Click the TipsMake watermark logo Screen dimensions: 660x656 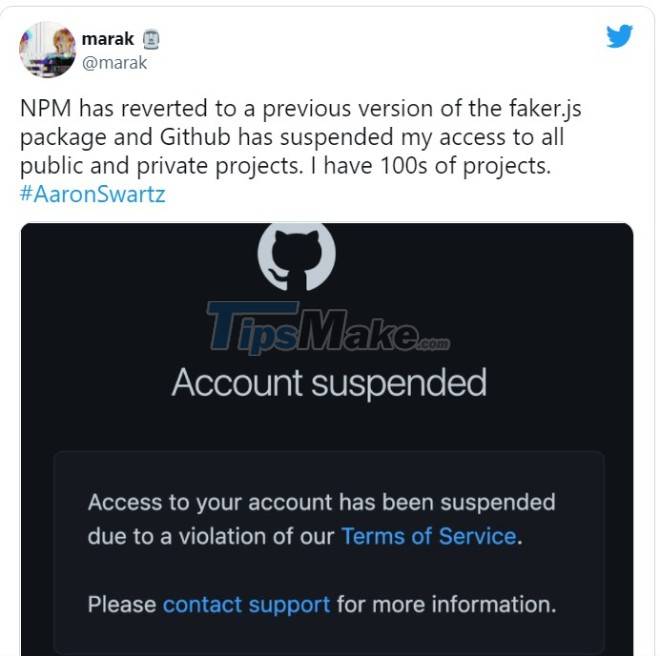click(327, 327)
